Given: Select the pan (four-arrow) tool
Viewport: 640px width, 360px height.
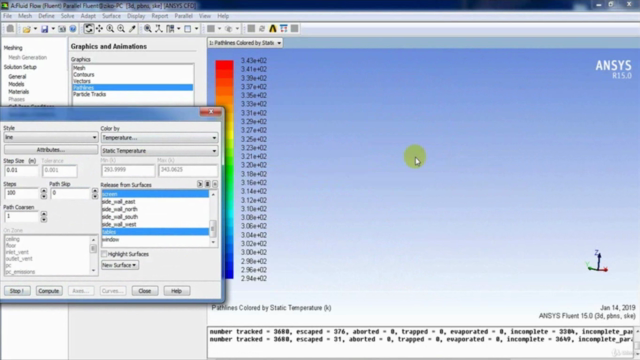Looking at the screenshot, I should pyautogui.click(x=99, y=29).
